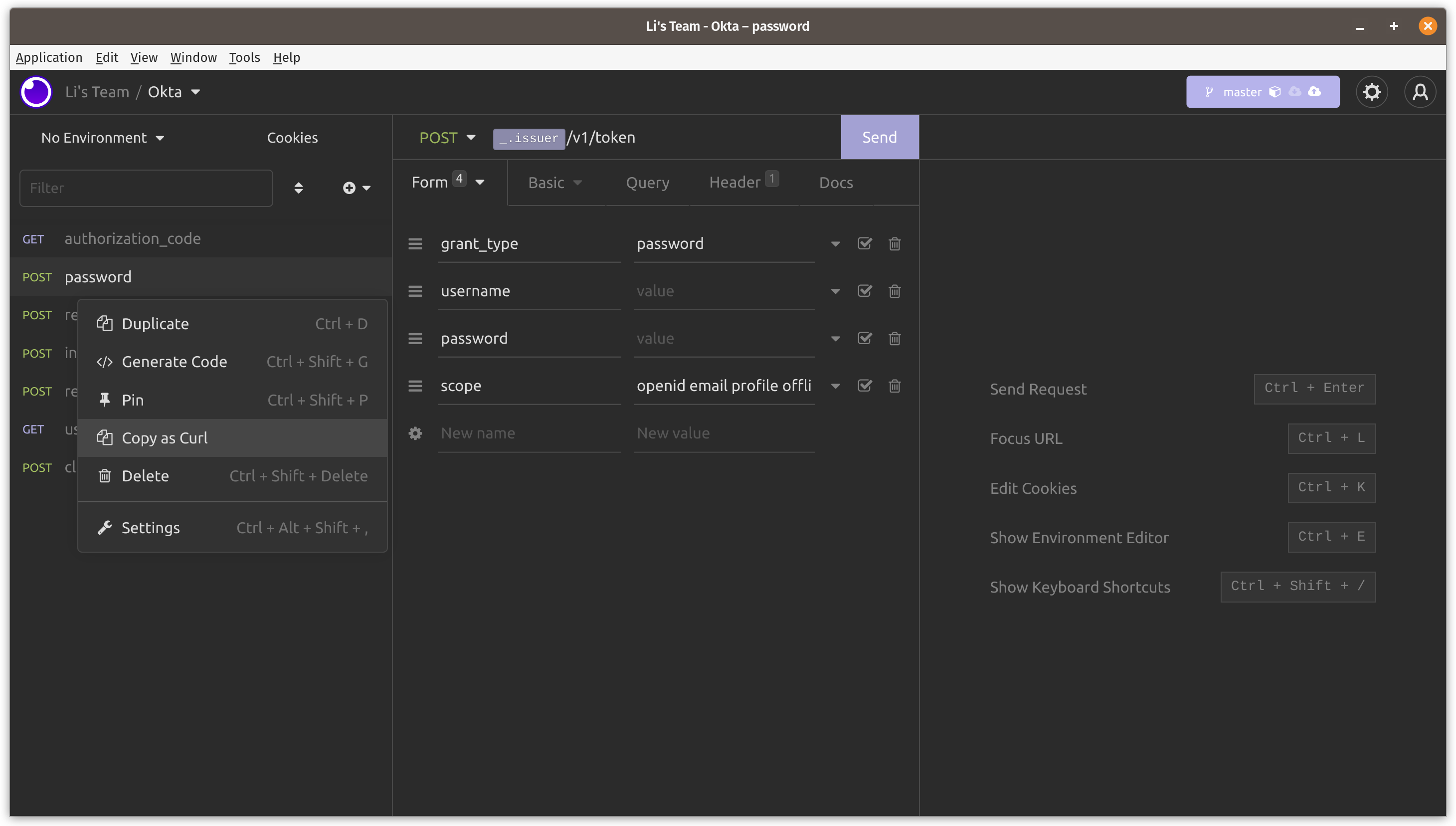Delete the grant_type row with trash icon
The image size is (1456, 826).
coord(894,244)
